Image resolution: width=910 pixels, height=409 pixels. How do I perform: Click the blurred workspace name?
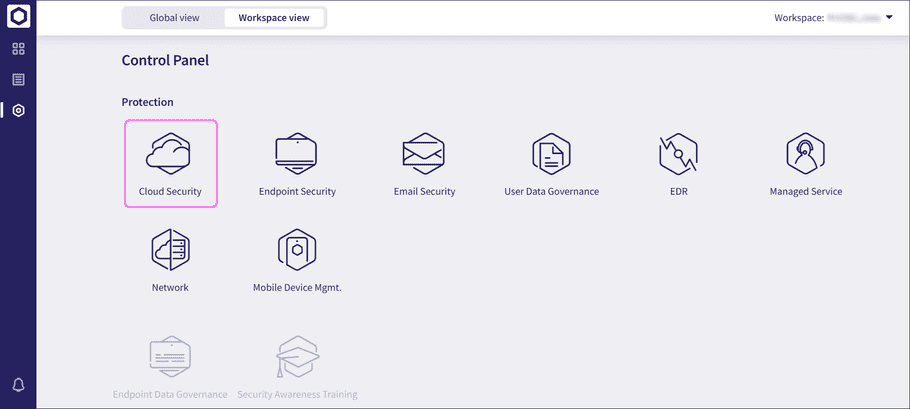click(853, 18)
